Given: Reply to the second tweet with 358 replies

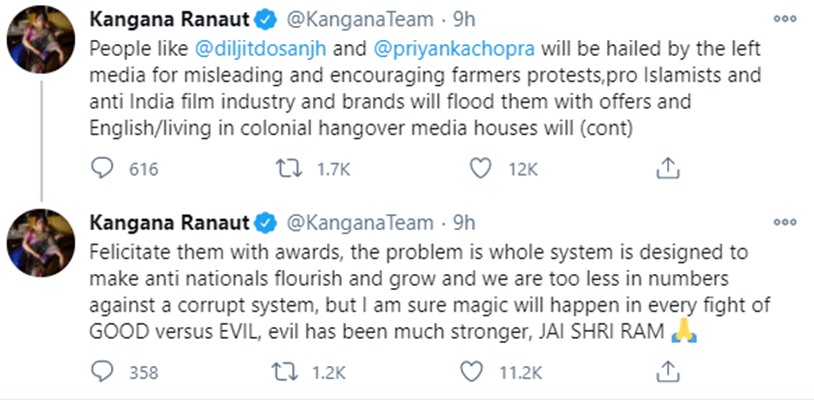Looking at the screenshot, I should tap(101, 374).
